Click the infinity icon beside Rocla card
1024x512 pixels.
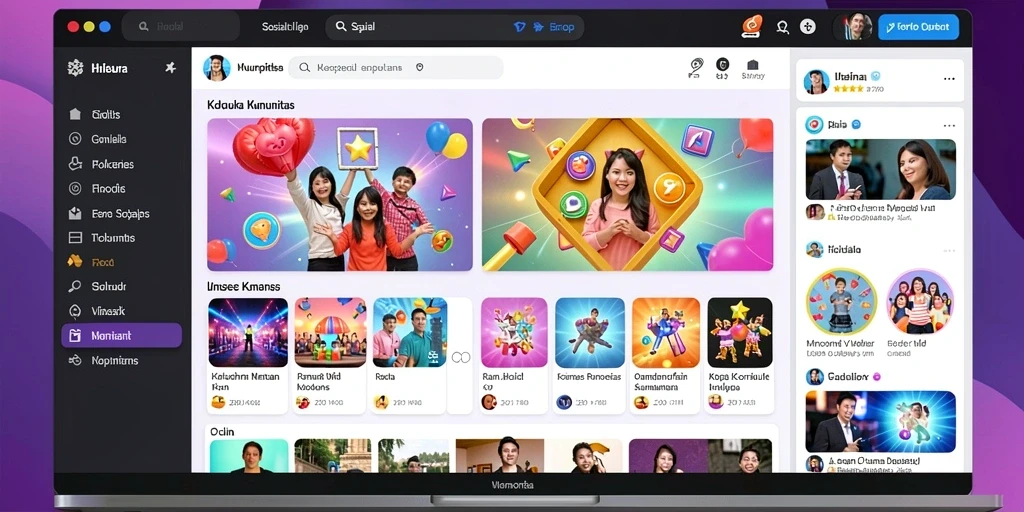pos(461,357)
